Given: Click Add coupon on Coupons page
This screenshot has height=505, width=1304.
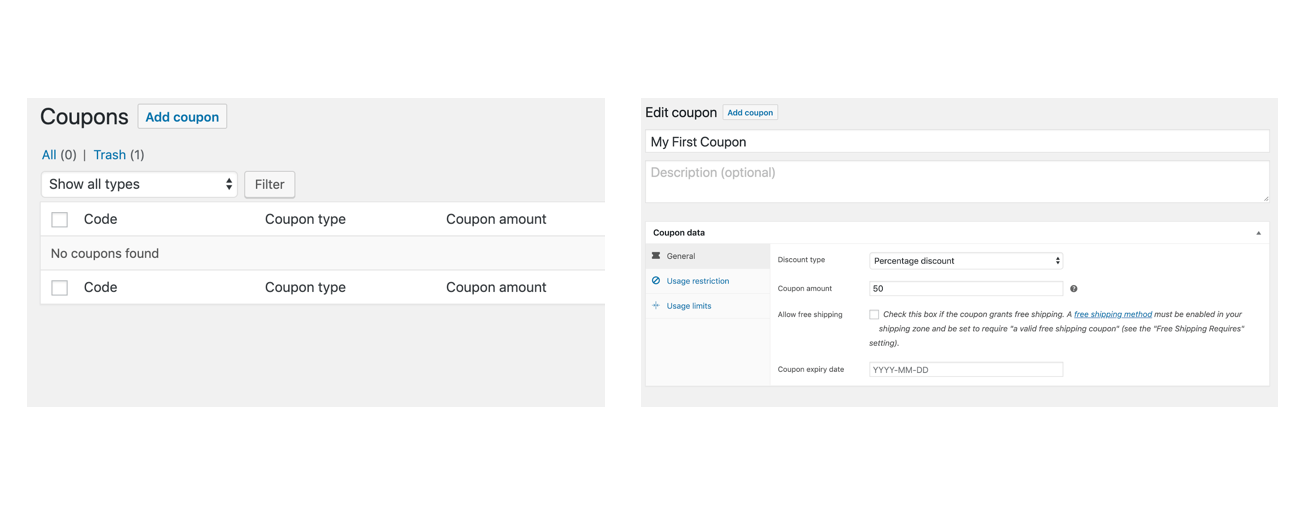Looking at the screenshot, I should (182, 117).
